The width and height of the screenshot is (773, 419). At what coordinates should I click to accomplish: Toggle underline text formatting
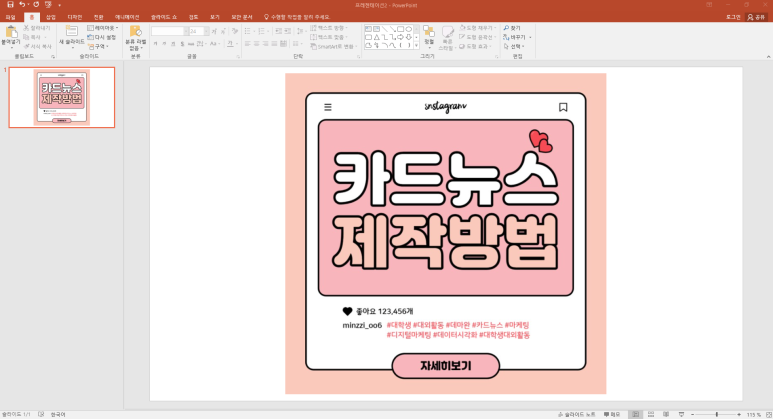coord(173,44)
